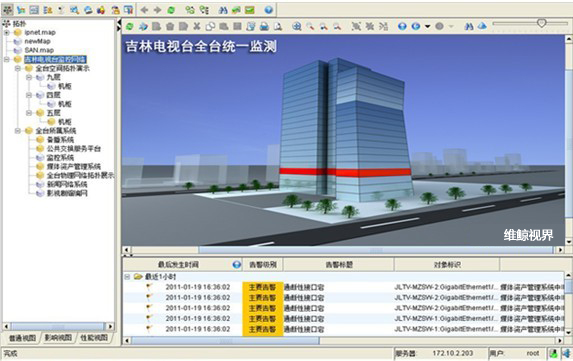
Task: Click the green refresh icon in map toolbar
Action: coord(129,26)
